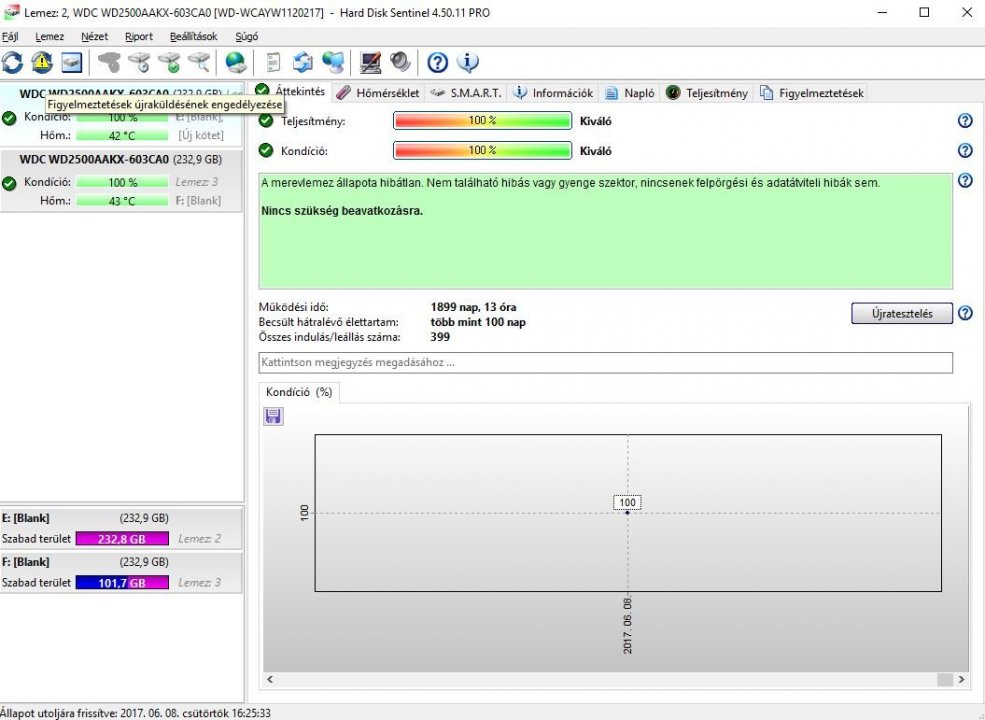The image size is (985, 720).
Task: Click the Kondíció 100 % gradient bar
Action: coord(482,151)
